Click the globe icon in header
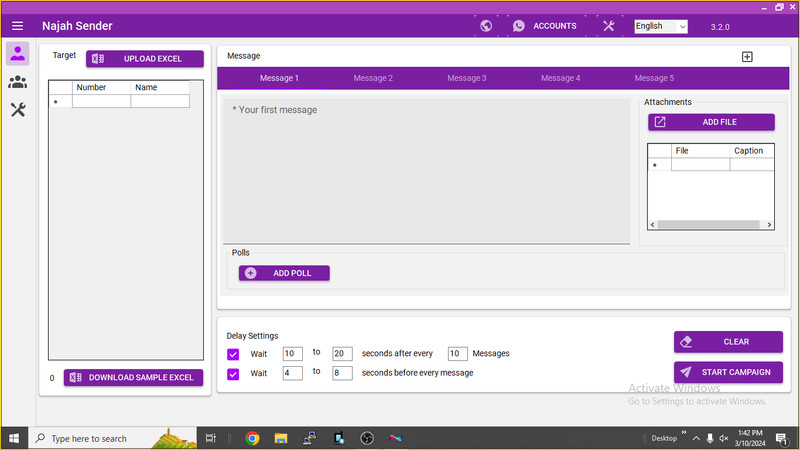The width and height of the screenshot is (800, 450). click(486, 26)
